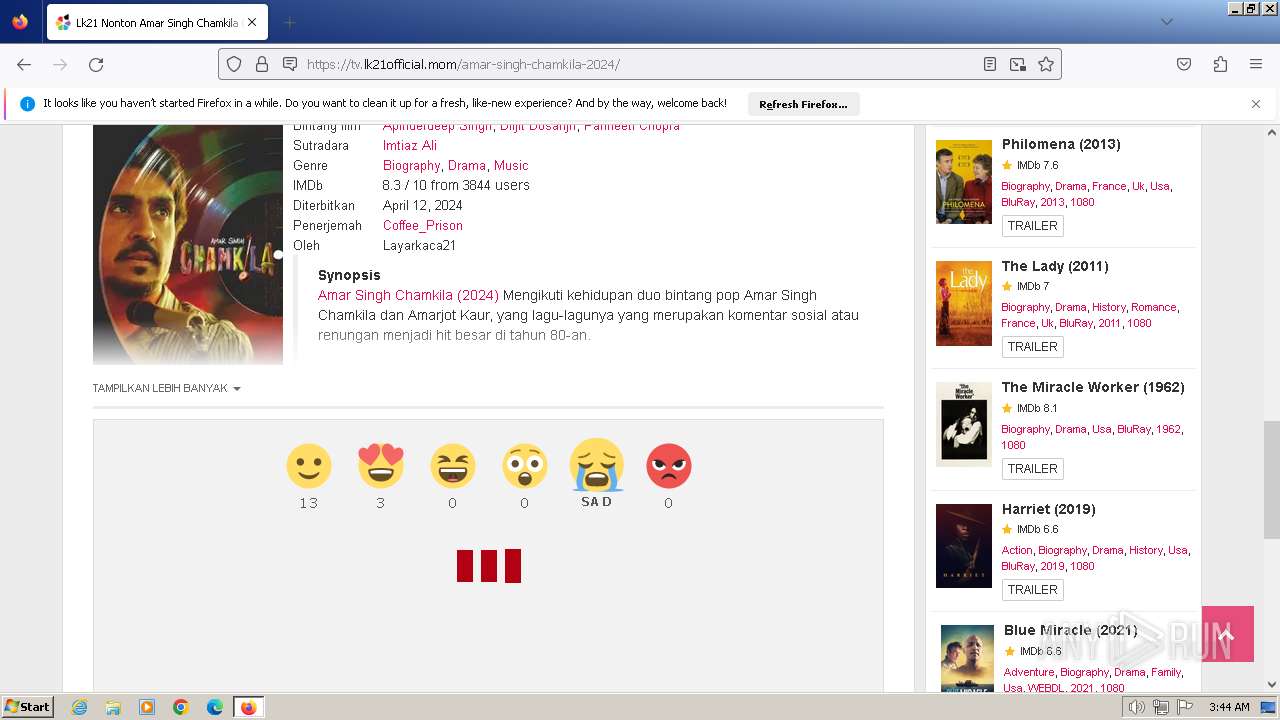Open the Biography genre link for Chamkila
1280x720 pixels.
tap(412, 165)
